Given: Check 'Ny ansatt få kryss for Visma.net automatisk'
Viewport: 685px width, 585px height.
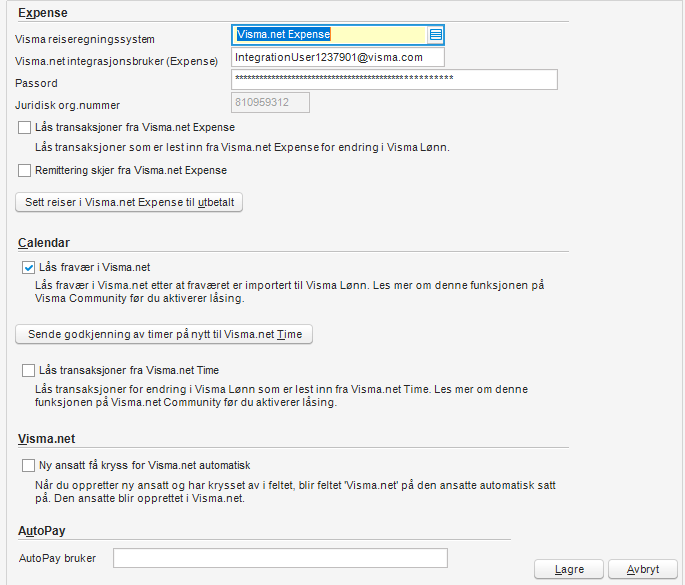Looking at the screenshot, I should tap(28, 466).
